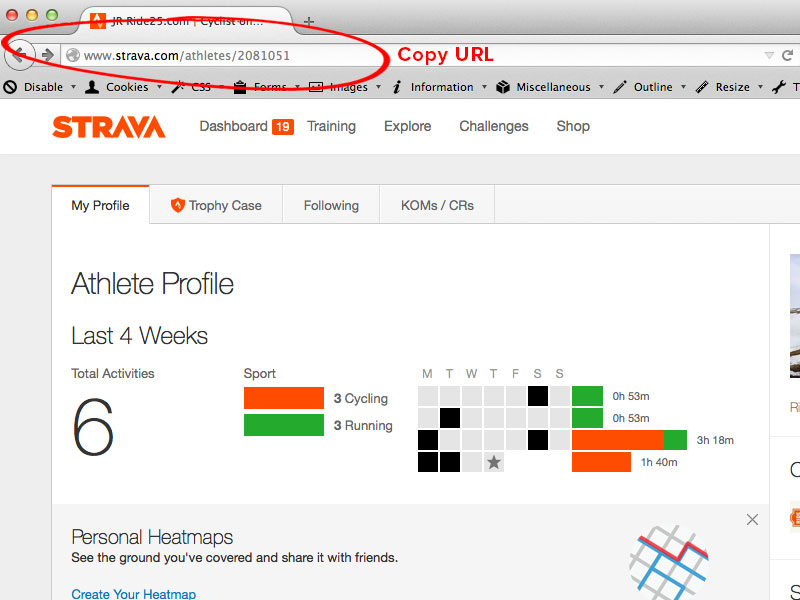Click the star marker in activity calendar
Viewport: 800px width, 600px height.
[493, 462]
